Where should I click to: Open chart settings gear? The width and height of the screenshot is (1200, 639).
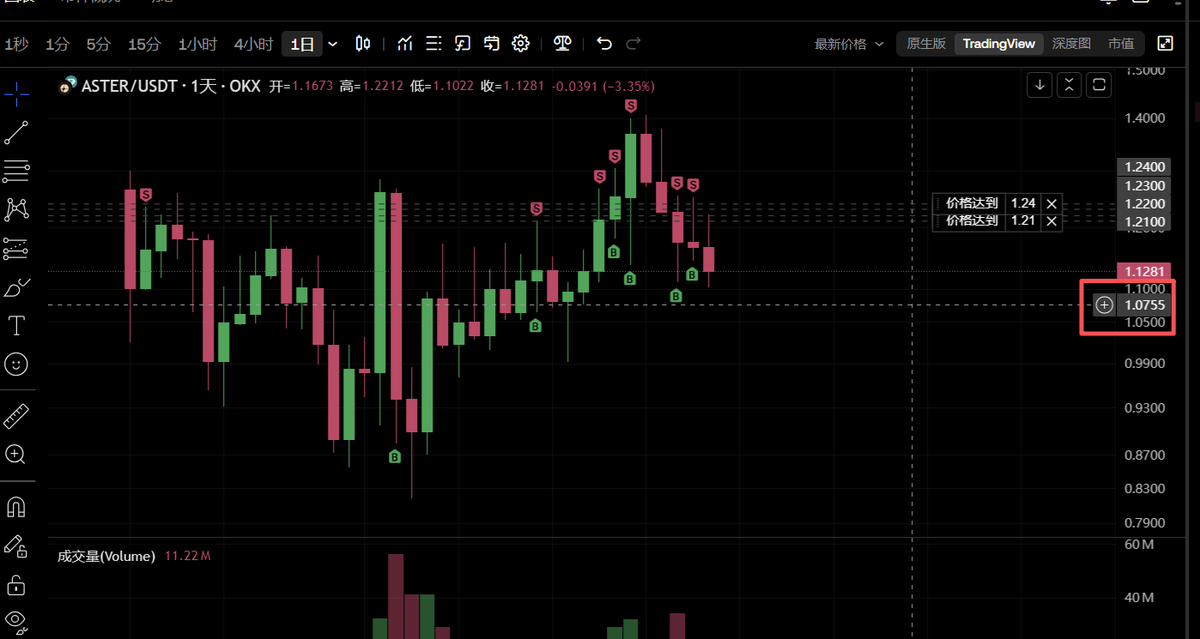tap(521, 44)
